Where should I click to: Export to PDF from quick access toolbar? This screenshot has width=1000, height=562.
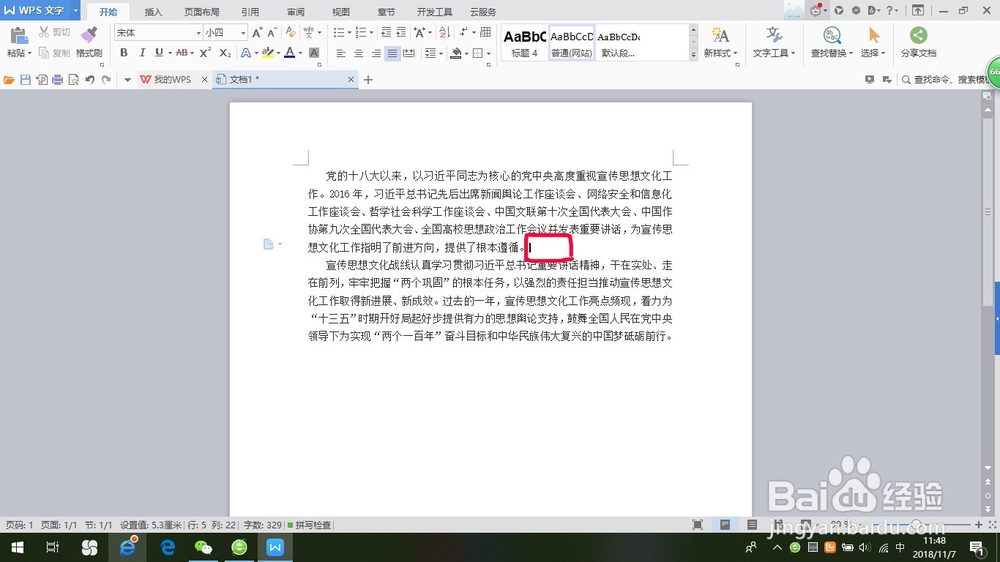coord(41,80)
